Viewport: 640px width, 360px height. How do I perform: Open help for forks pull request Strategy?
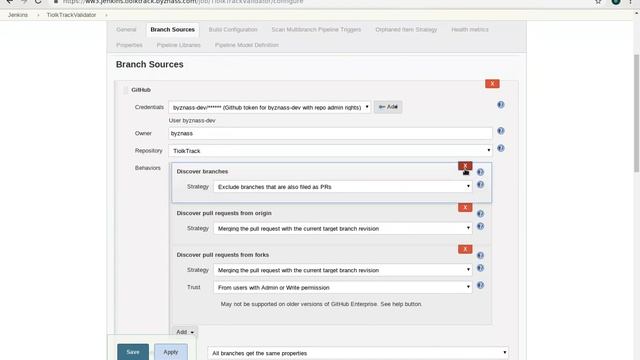click(x=480, y=268)
